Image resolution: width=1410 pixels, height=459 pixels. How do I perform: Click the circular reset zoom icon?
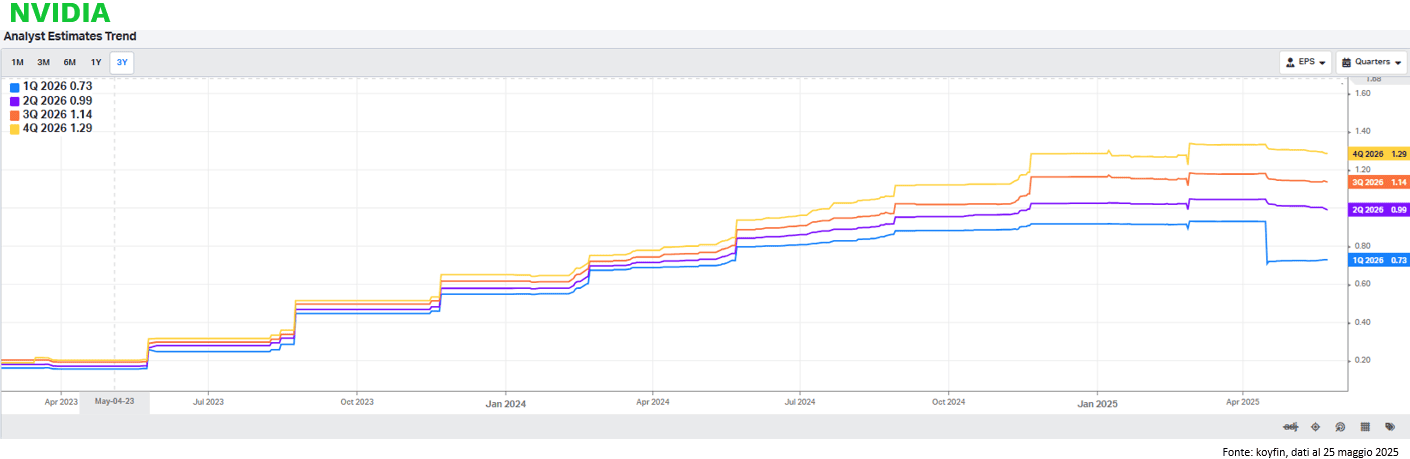click(1340, 427)
